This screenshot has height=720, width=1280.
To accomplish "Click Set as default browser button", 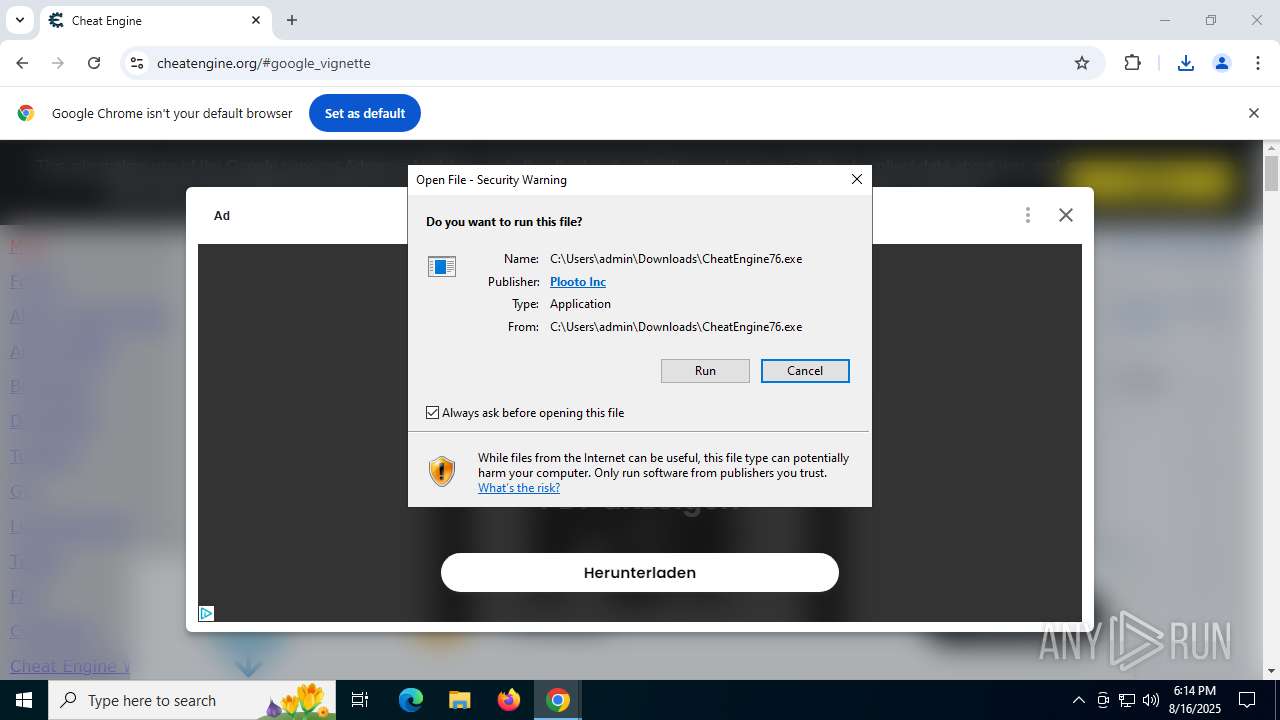I will 365,113.
